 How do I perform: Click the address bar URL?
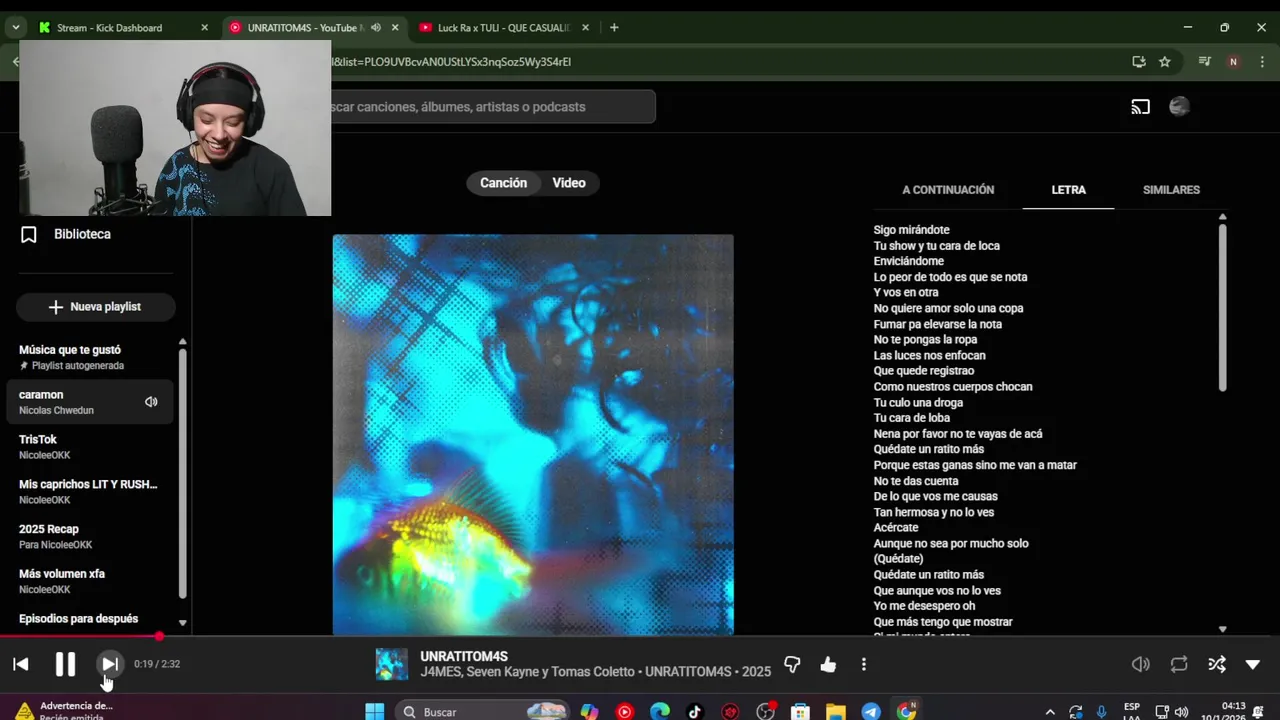(x=452, y=62)
